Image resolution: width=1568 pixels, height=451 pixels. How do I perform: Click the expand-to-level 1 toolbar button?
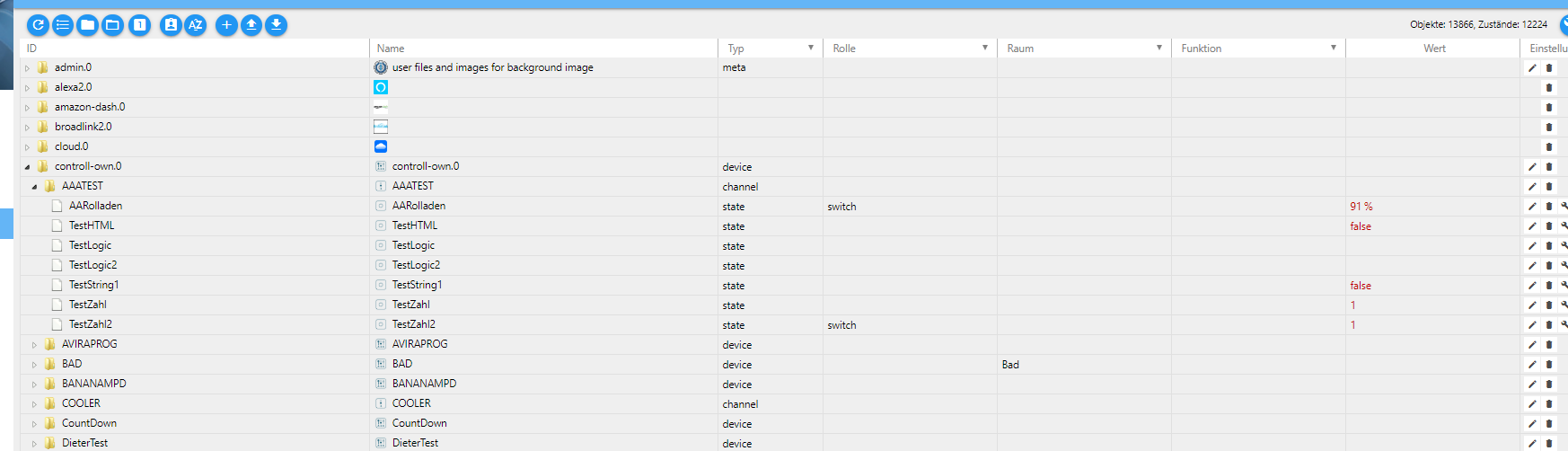pyautogui.click(x=140, y=25)
